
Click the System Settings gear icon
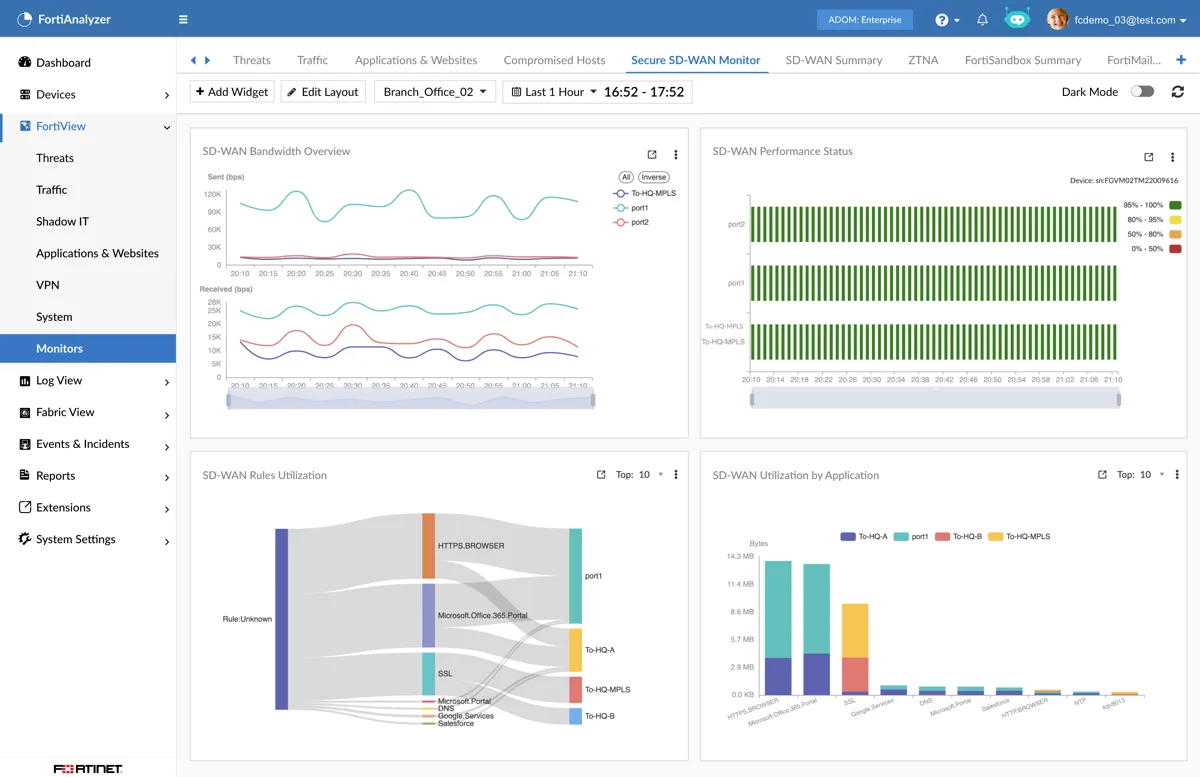click(25, 539)
